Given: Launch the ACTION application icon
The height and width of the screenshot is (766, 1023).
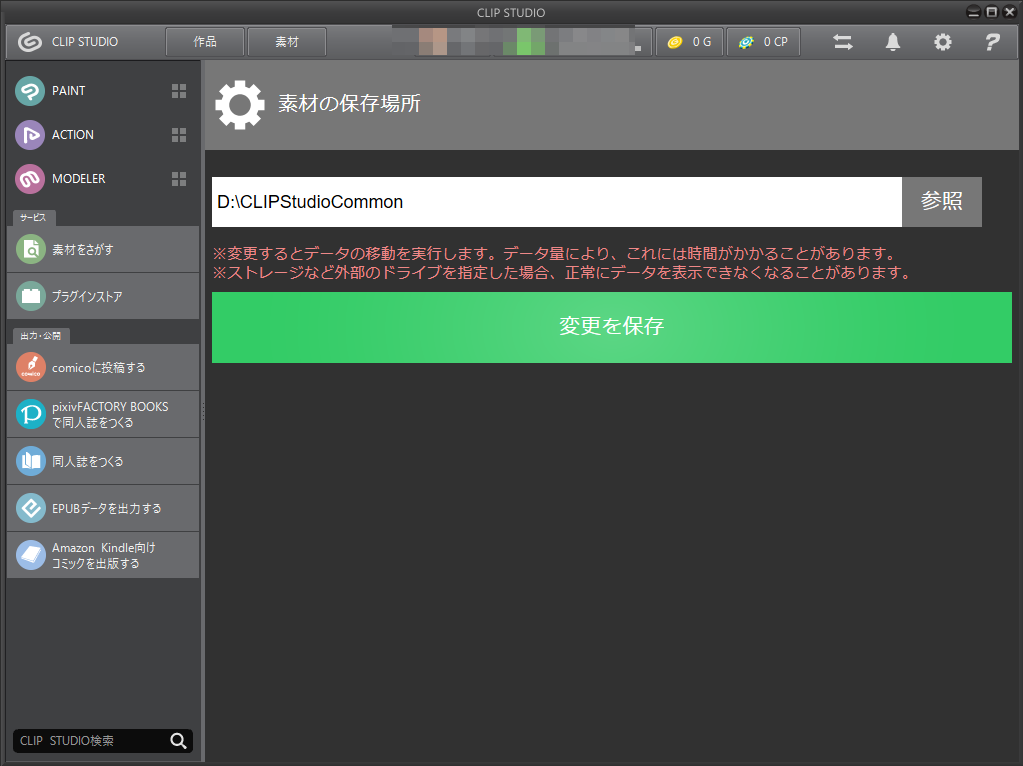Looking at the screenshot, I should (x=30, y=135).
